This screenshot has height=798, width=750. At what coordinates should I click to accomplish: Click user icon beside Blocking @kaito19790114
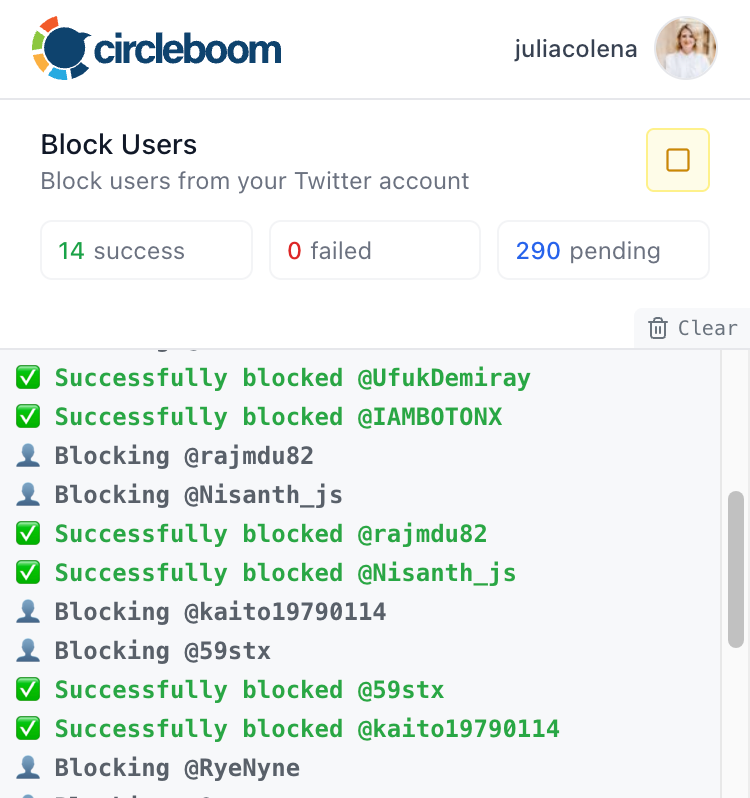click(28, 612)
